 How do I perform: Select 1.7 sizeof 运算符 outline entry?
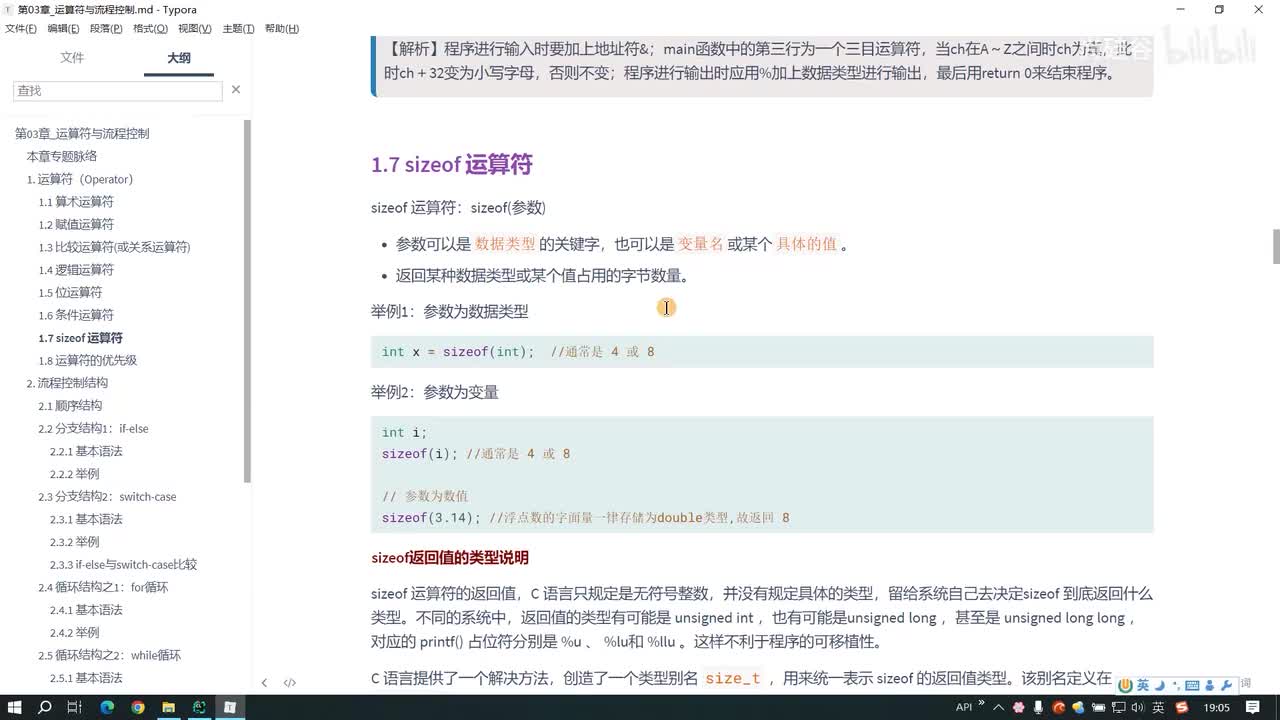tap(81, 338)
